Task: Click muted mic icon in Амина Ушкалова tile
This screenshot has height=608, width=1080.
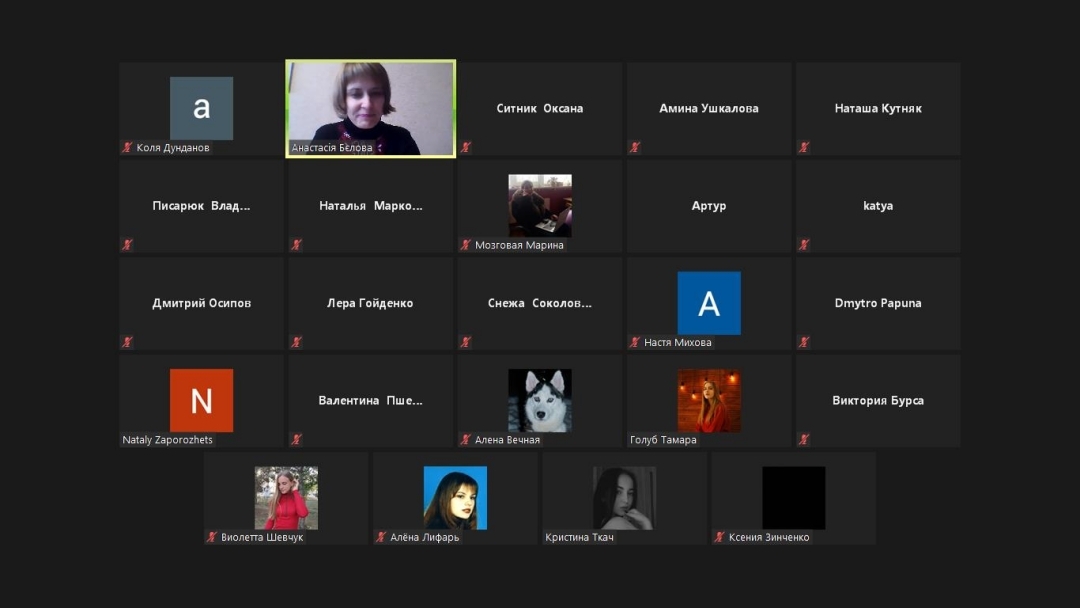Action: click(x=635, y=147)
